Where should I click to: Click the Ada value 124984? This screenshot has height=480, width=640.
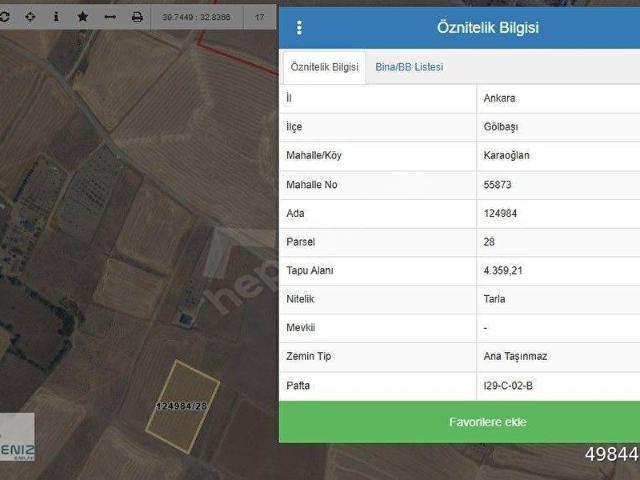click(500, 213)
